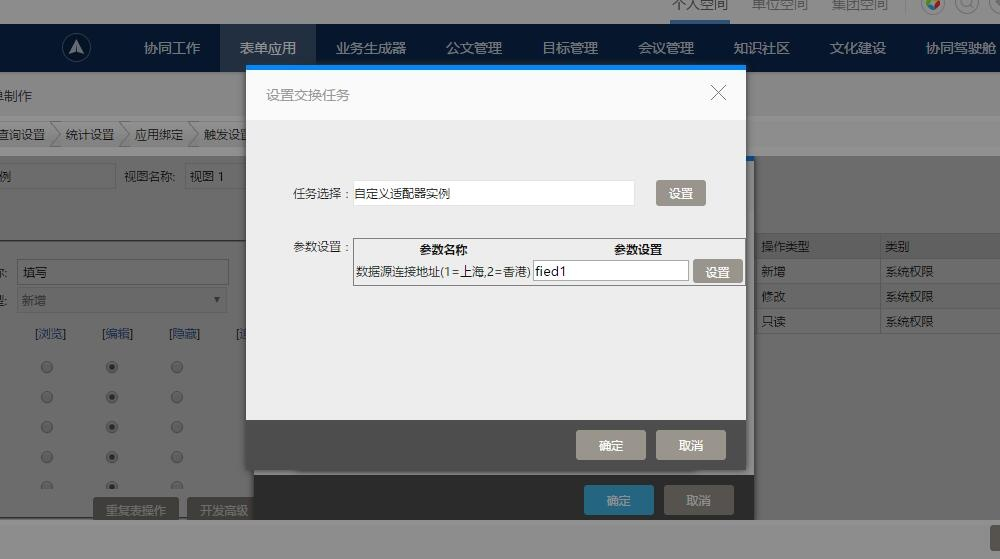Viewport: 1000px width, 559px height.
Task: Confirm the 设置交换任务 dialog with 确定
Action: click(610, 445)
